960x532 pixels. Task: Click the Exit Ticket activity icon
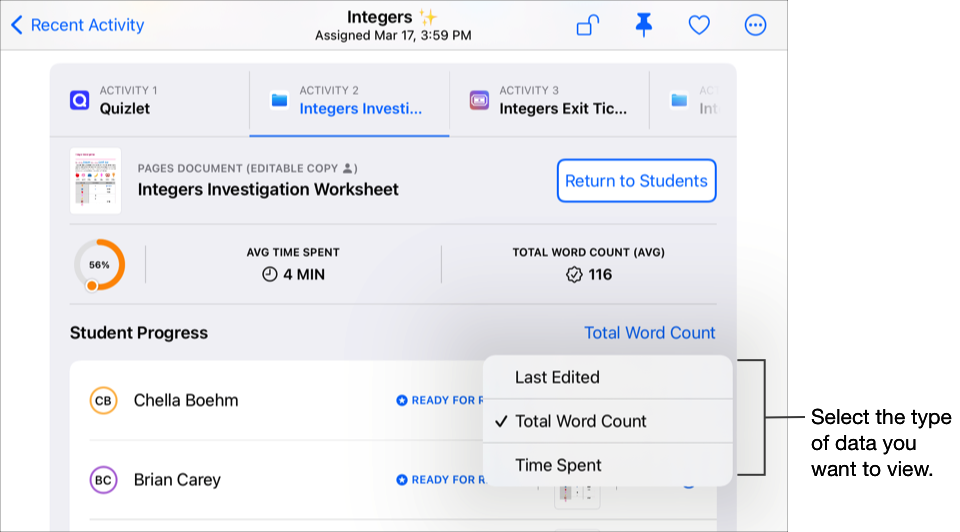479,100
